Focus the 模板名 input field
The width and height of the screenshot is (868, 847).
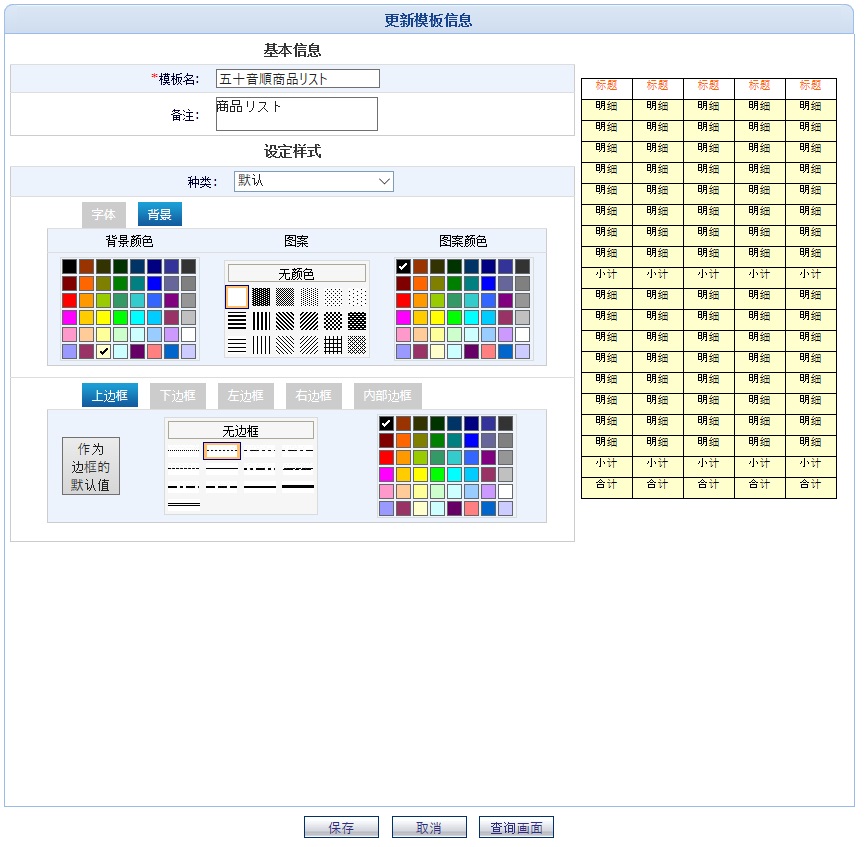tap(298, 79)
